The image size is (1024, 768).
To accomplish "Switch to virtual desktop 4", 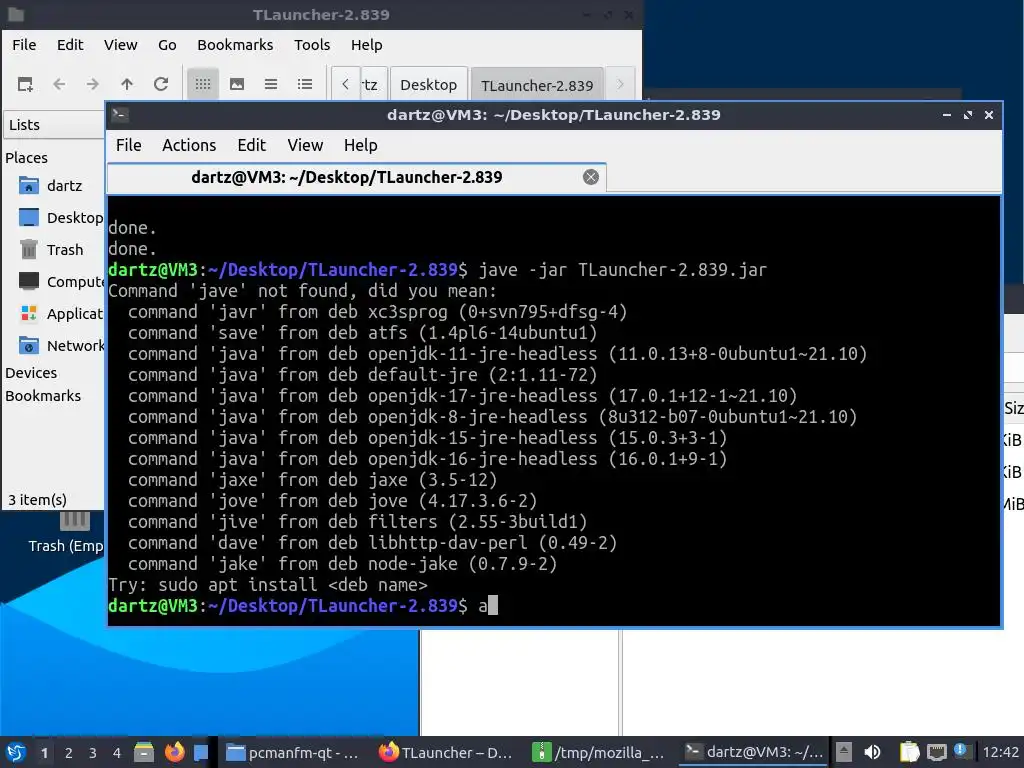I will pyautogui.click(x=117, y=753).
